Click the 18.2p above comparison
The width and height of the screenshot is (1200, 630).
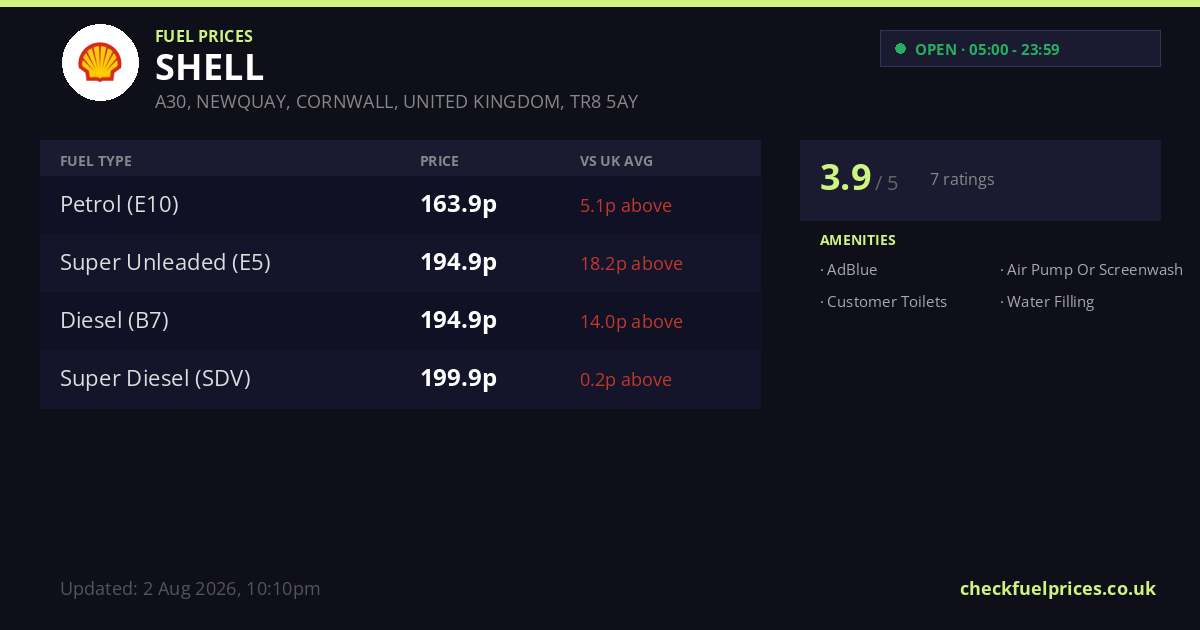pyautogui.click(x=631, y=264)
